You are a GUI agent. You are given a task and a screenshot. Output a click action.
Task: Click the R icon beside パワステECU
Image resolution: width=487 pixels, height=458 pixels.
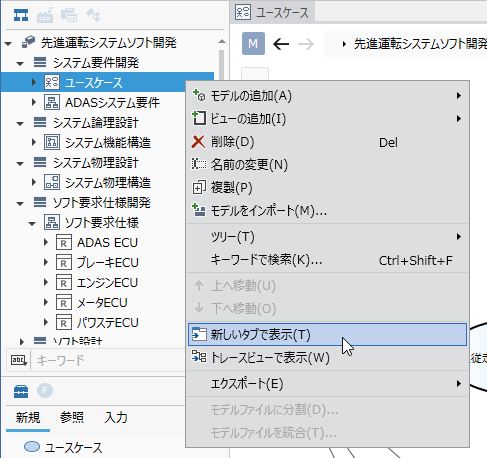click(64, 322)
